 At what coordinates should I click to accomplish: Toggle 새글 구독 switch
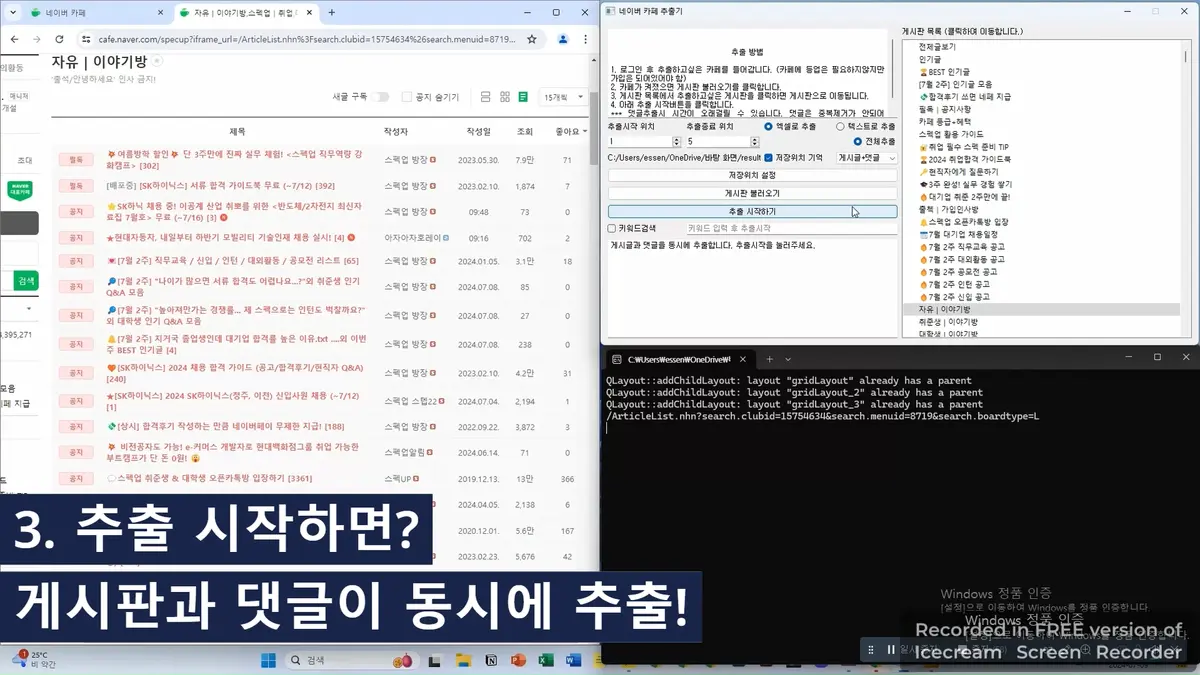tap(380, 97)
